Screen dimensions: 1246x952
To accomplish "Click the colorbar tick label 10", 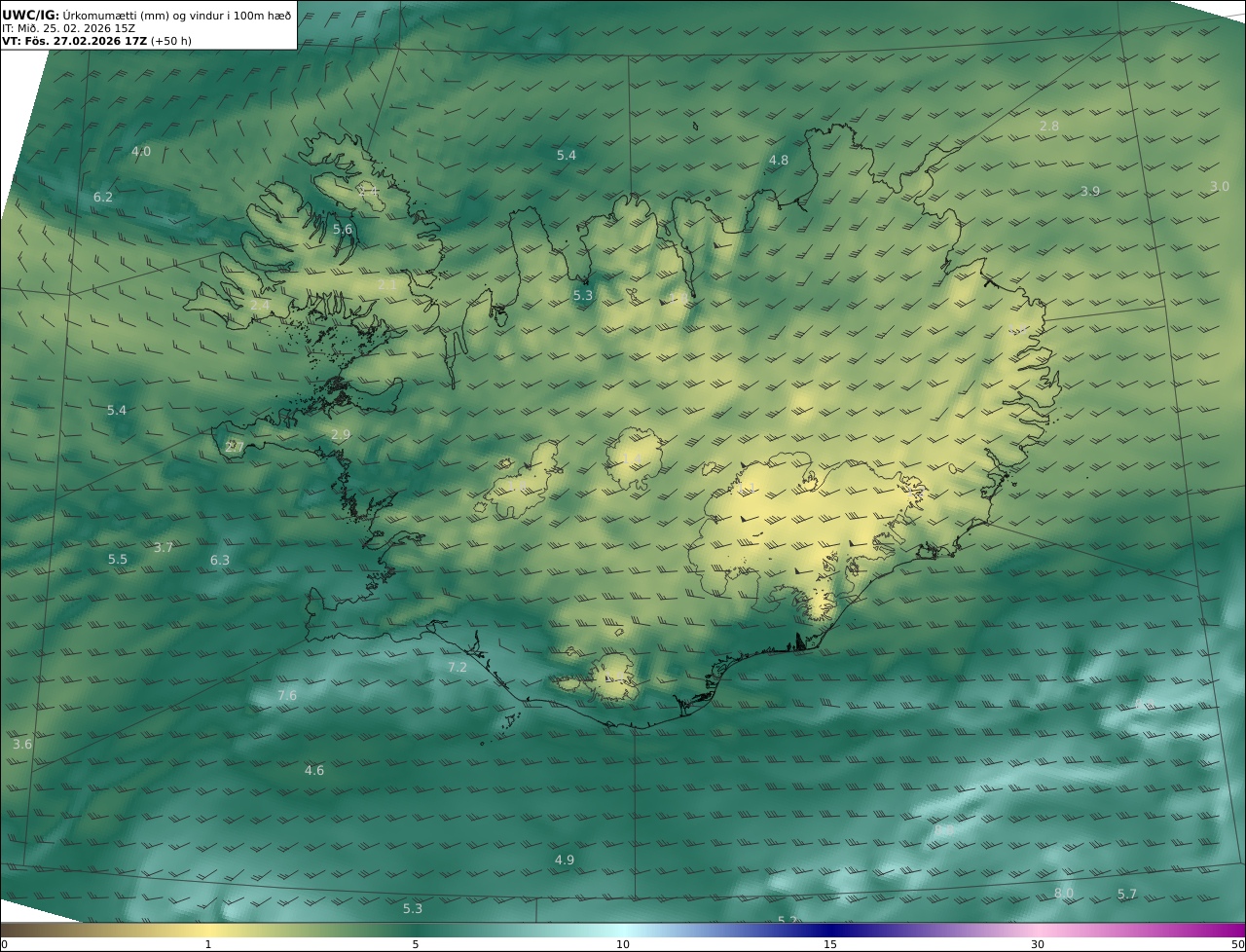I will click(x=623, y=944).
